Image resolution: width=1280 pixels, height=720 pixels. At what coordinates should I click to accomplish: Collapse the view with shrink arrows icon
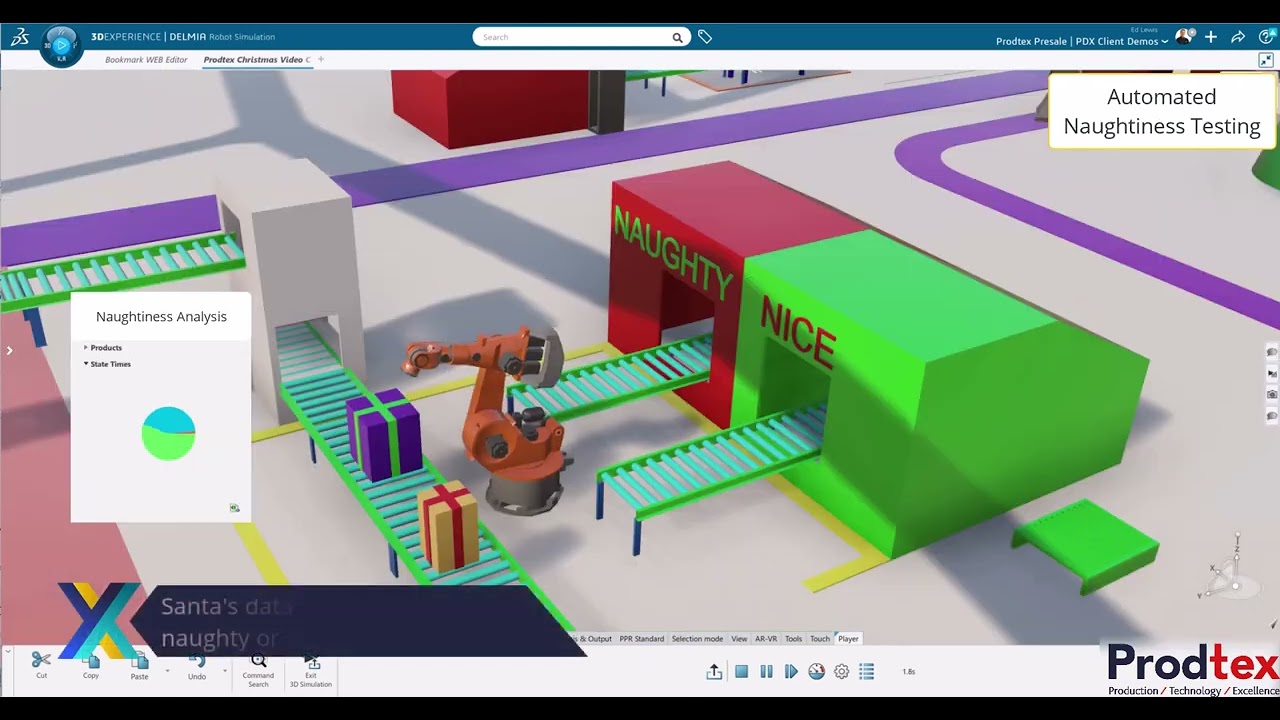tap(1266, 60)
